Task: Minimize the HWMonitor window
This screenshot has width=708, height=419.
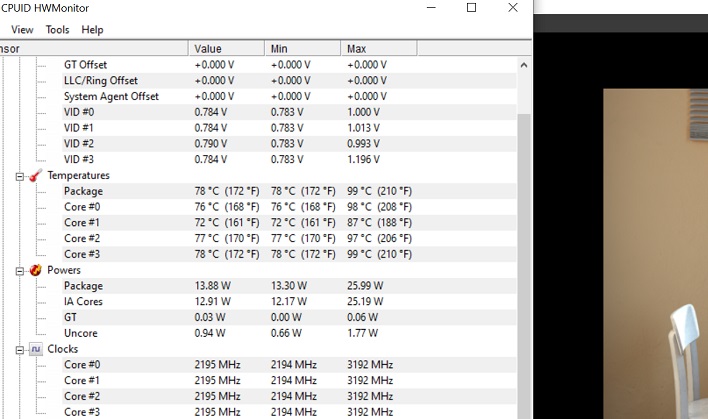Action: pos(431,8)
